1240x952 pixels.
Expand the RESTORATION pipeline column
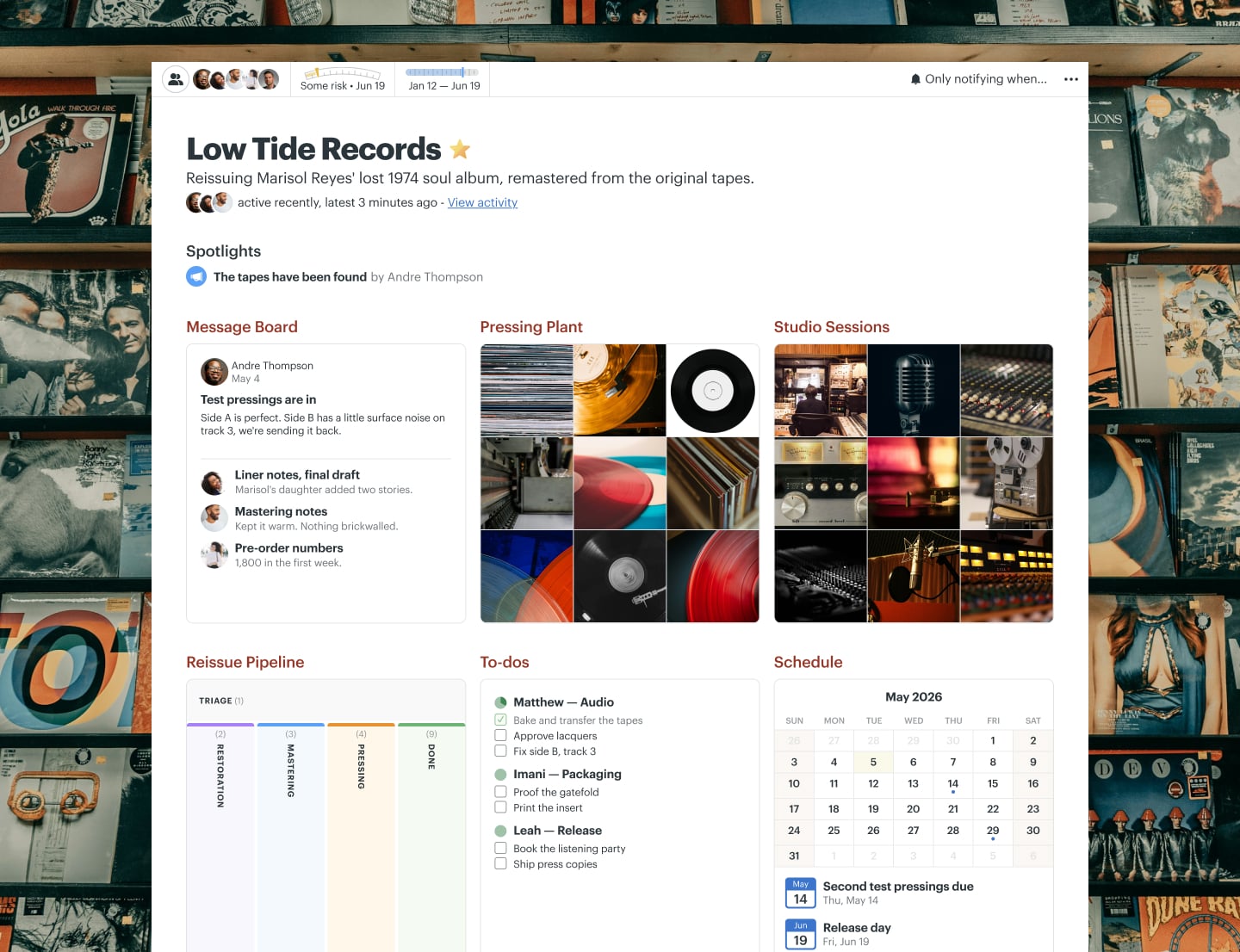[220, 838]
